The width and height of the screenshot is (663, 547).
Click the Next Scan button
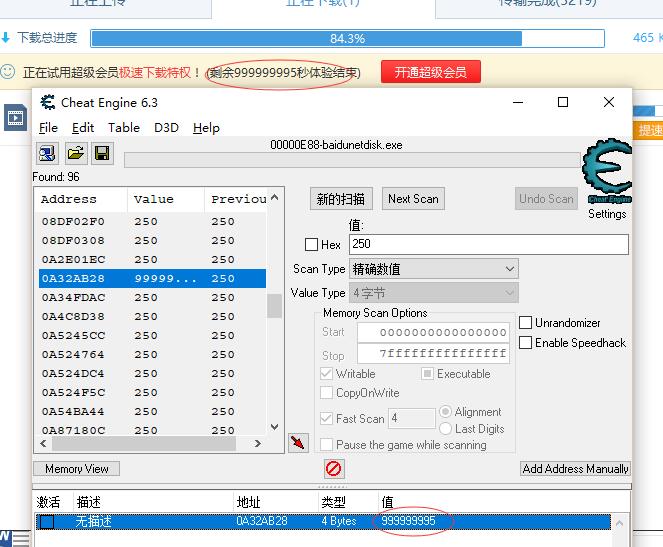tap(413, 198)
